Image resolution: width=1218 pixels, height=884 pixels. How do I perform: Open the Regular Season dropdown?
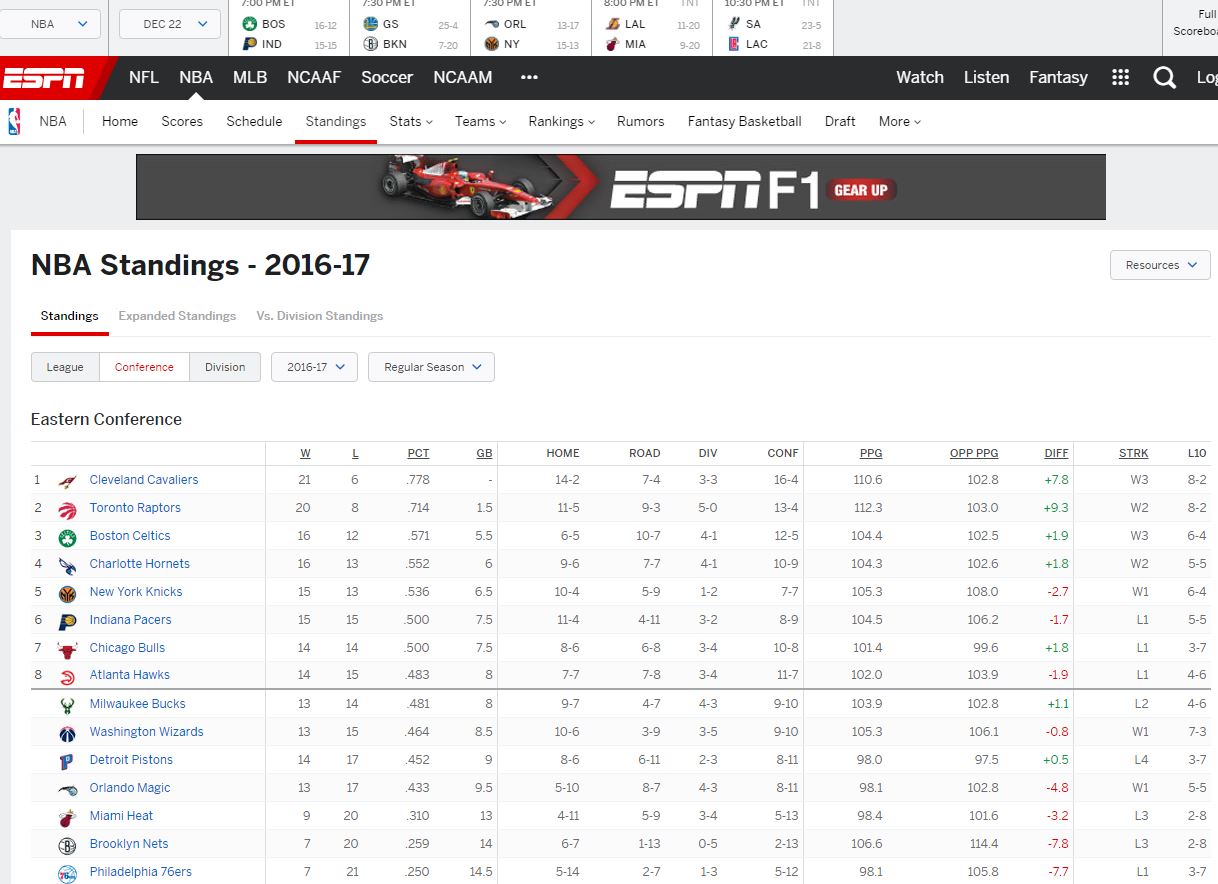pos(431,367)
